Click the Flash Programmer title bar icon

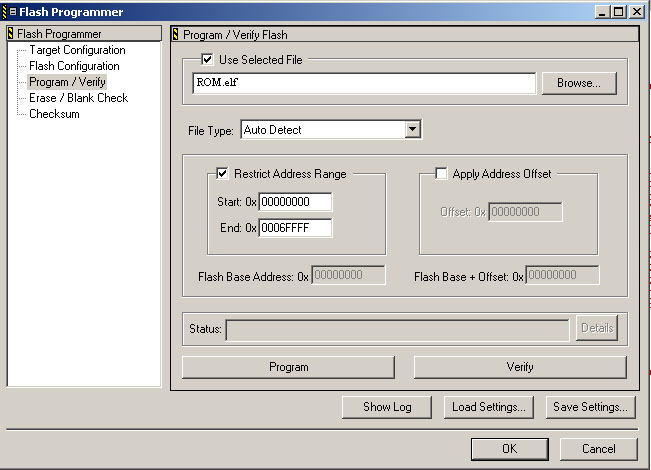[12, 12]
